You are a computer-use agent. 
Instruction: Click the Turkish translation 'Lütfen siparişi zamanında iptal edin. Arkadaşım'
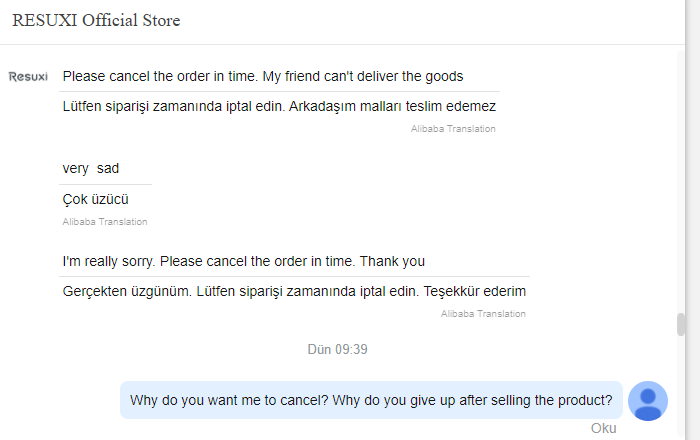click(279, 107)
